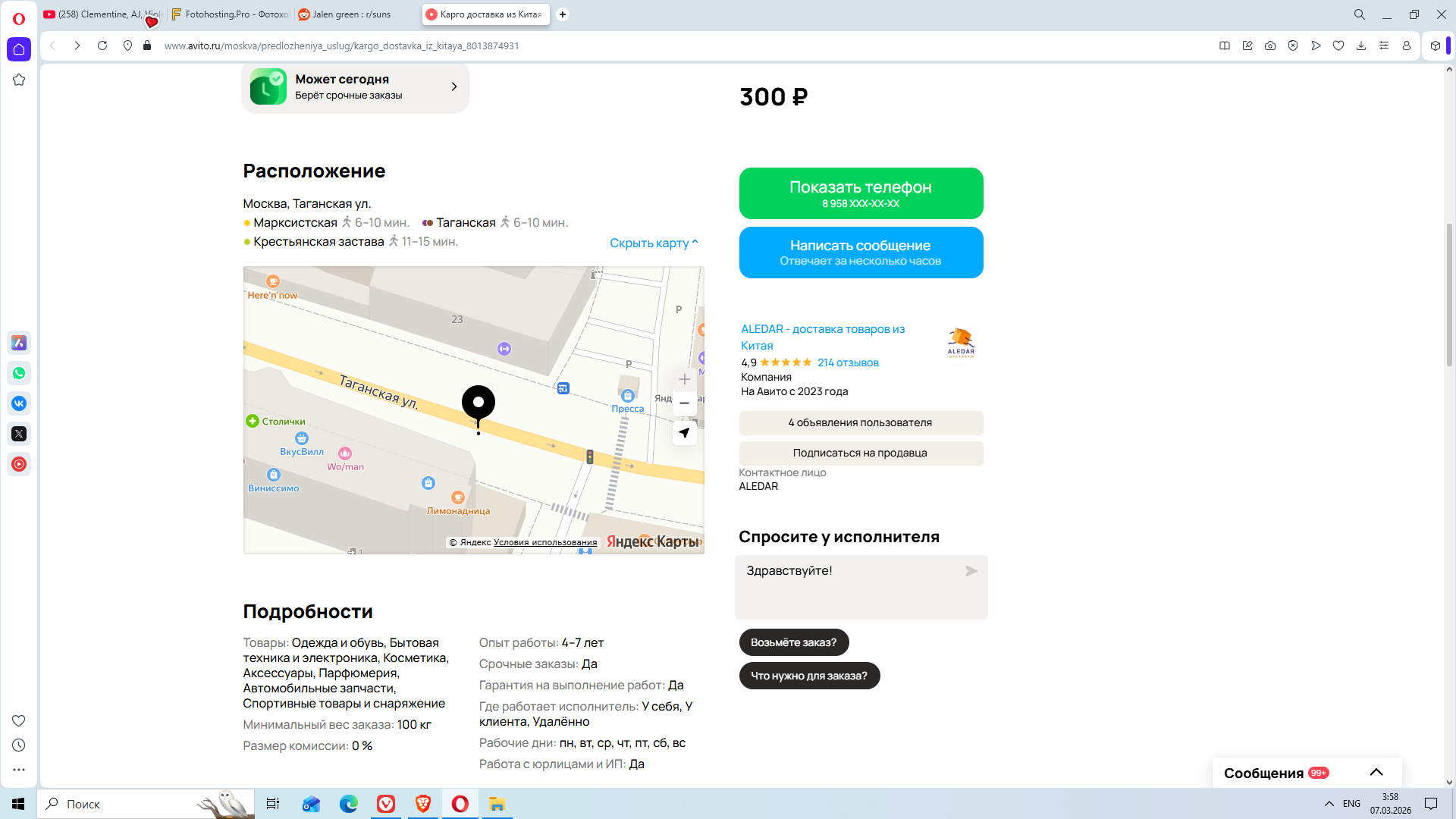This screenshot has height=819, width=1456.
Task: Zoom in the Yandex map
Action: pos(684,379)
